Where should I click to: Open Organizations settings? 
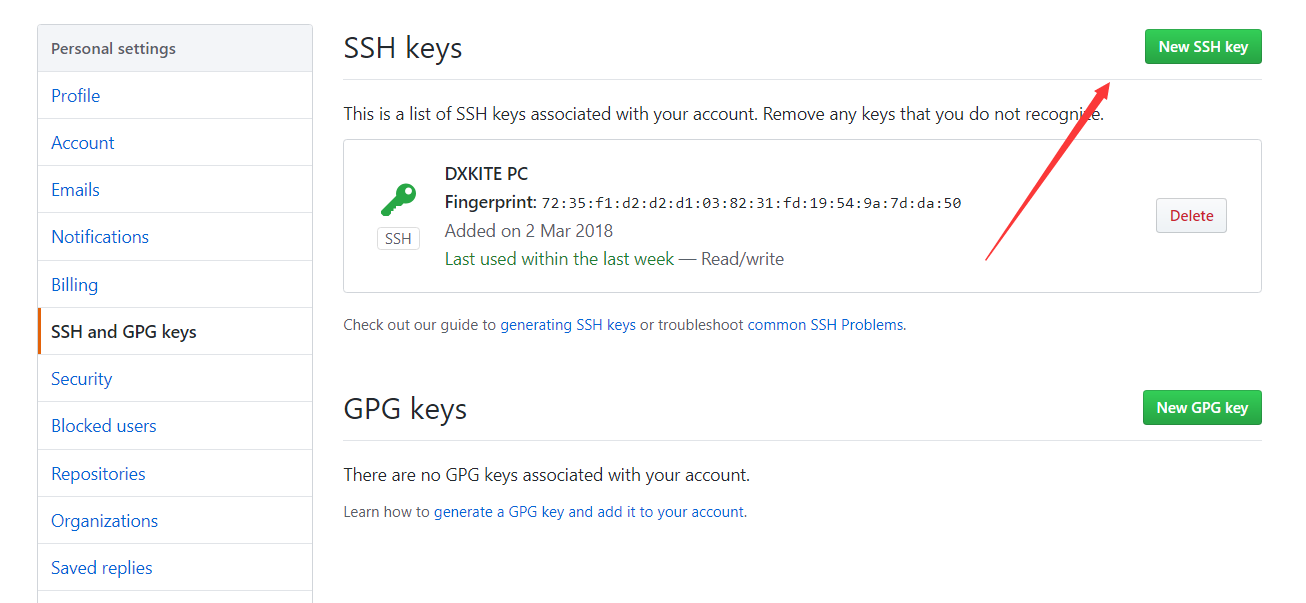point(105,521)
